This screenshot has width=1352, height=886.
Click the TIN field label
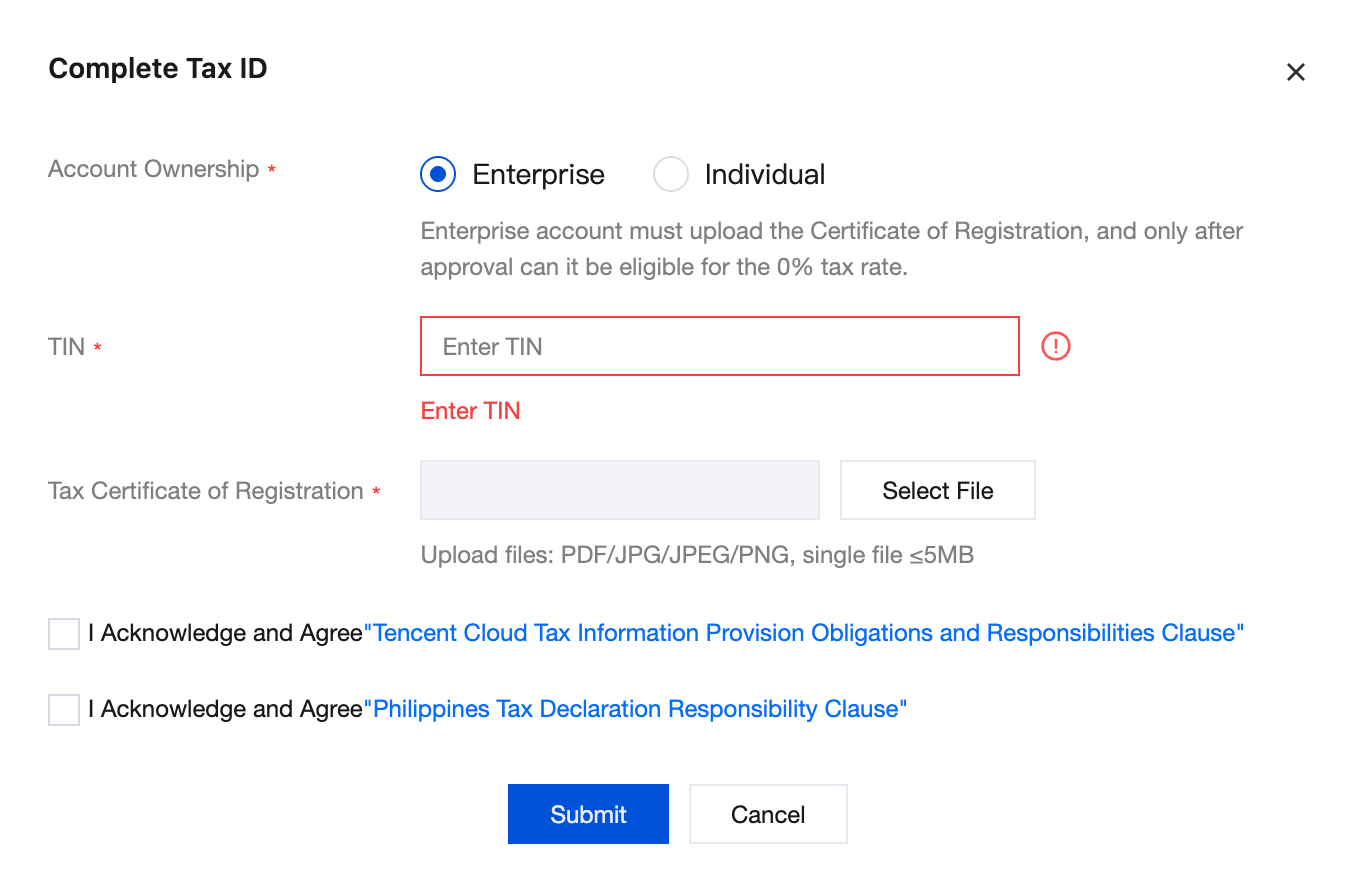[66, 347]
